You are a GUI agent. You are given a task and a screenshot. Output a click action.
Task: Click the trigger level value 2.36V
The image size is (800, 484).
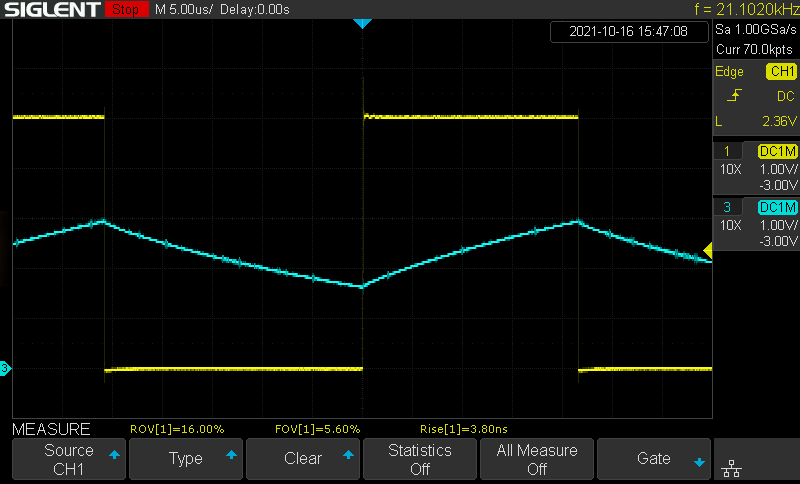(x=779, y=121)
